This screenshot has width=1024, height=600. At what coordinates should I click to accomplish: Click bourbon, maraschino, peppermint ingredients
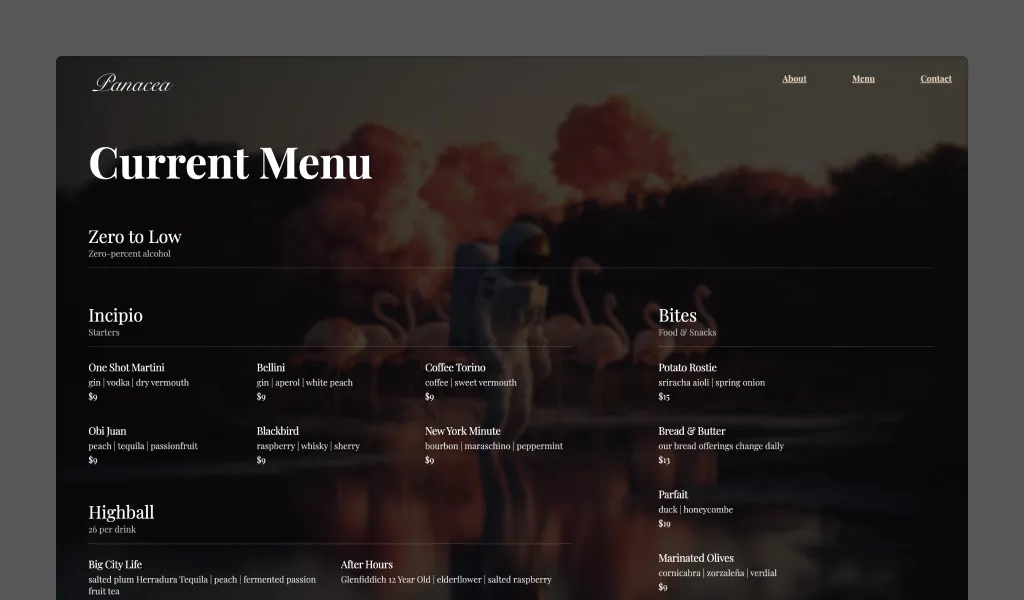[x=494, y=446]
